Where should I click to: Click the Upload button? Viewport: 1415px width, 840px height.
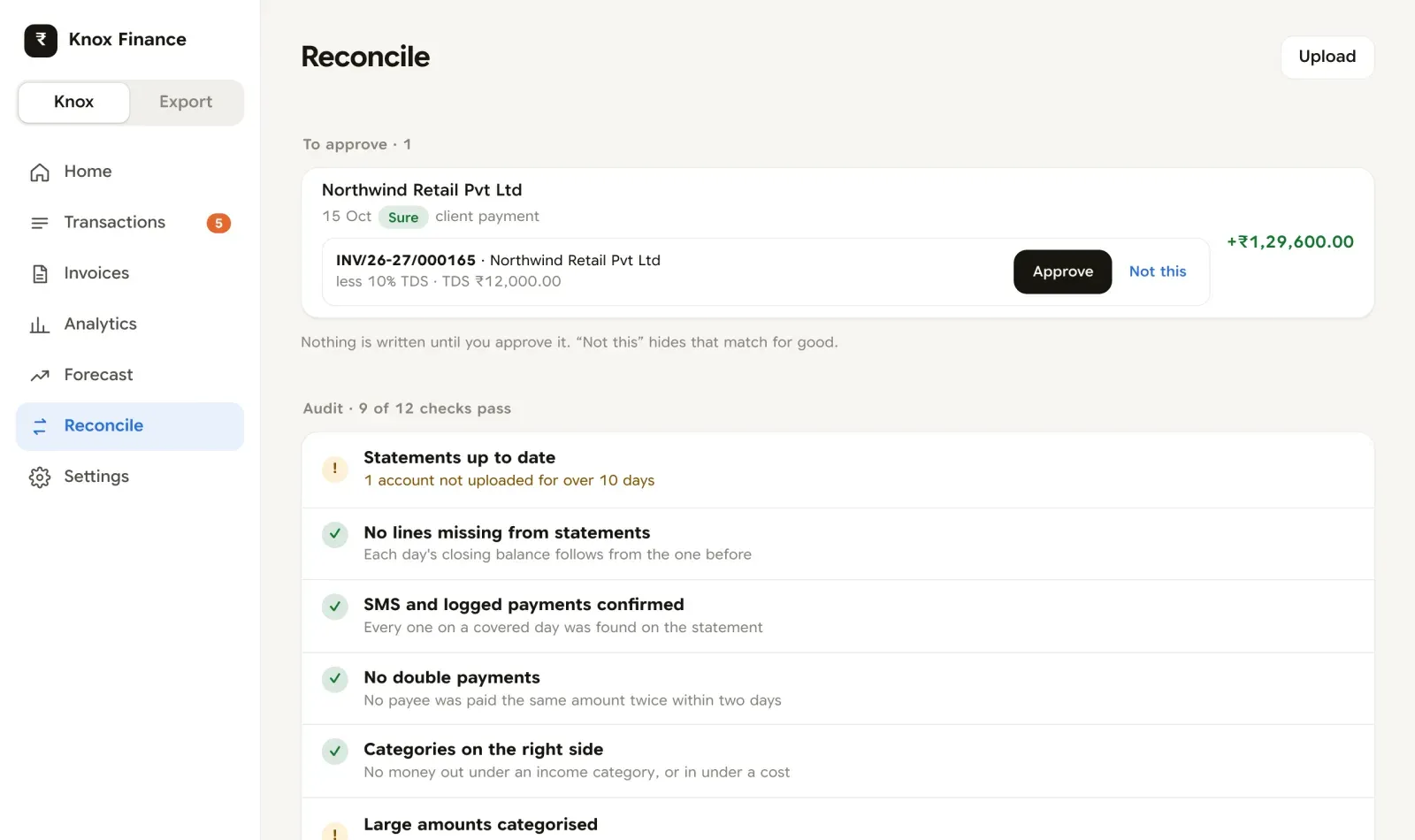(1327, 57)
